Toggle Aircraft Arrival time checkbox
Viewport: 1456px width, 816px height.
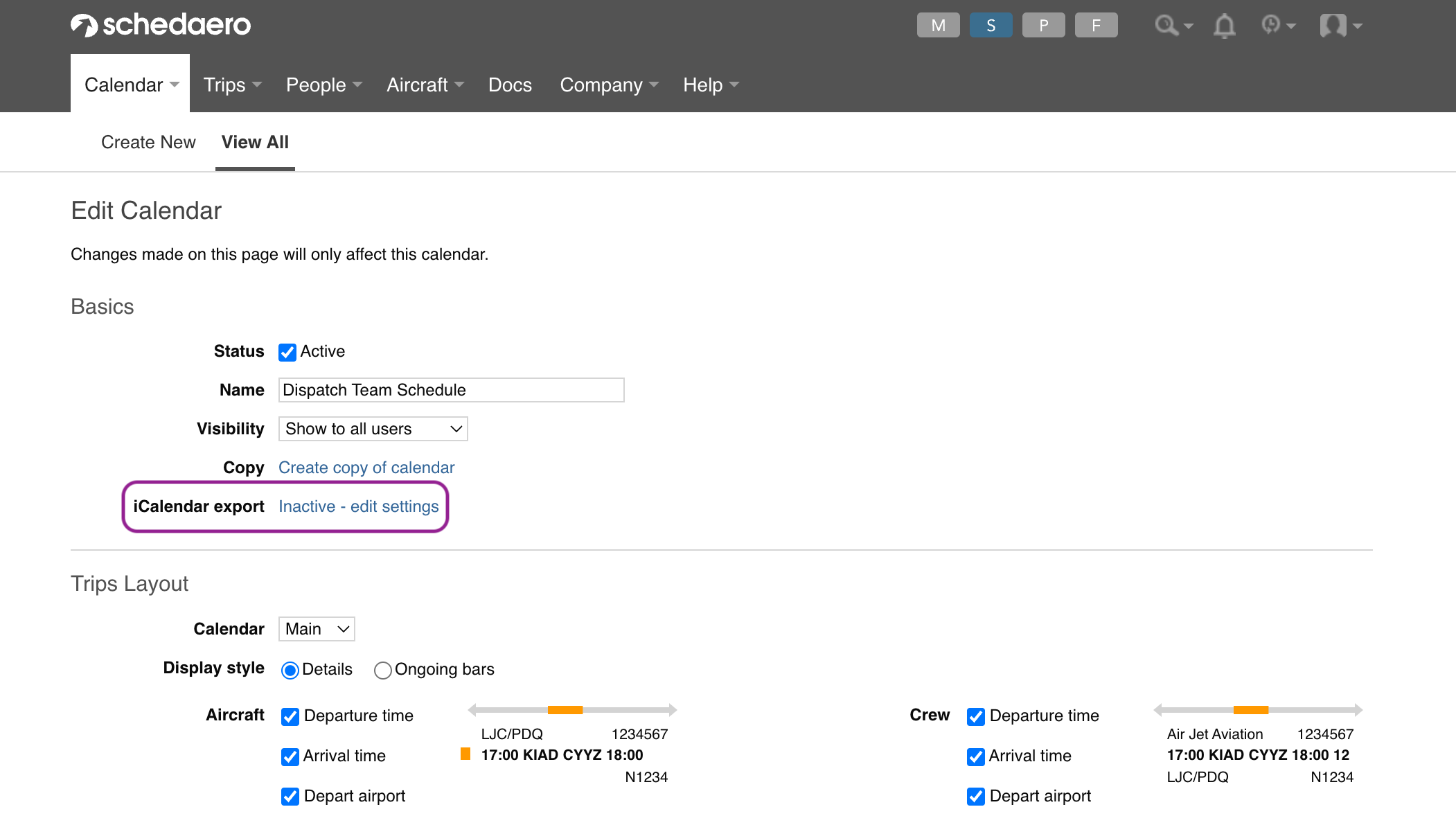click(290, 757)
